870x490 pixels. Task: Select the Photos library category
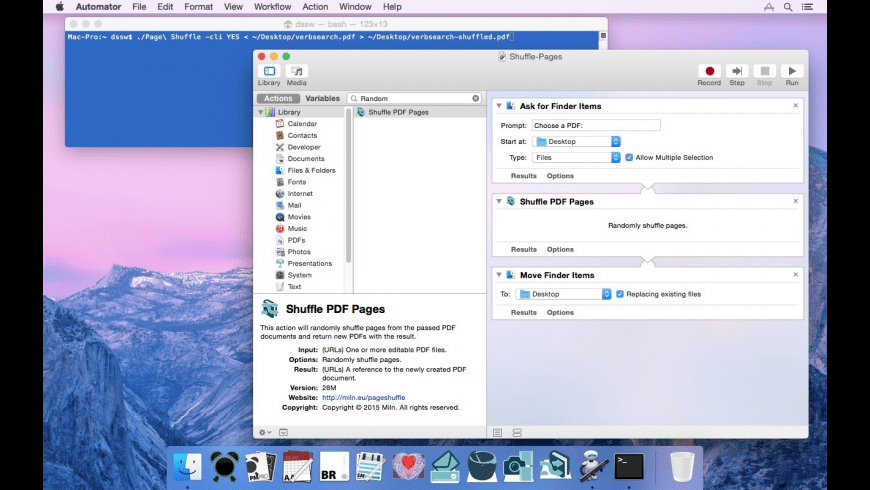(x=299, y=252)
